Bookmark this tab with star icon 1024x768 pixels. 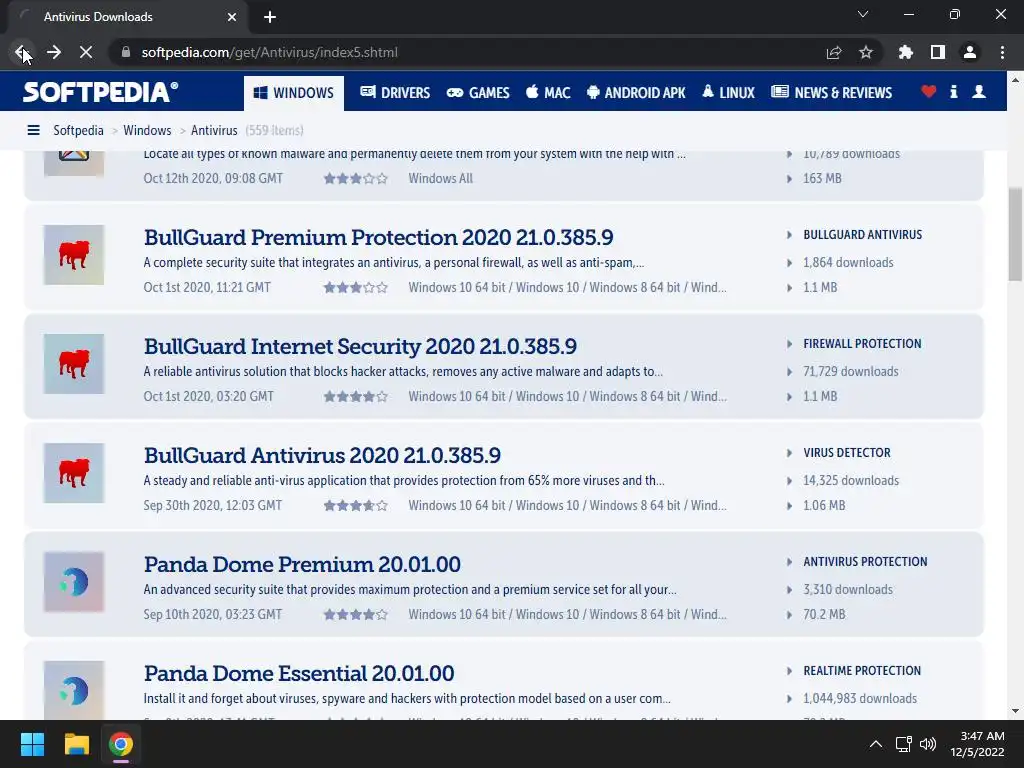866,52
